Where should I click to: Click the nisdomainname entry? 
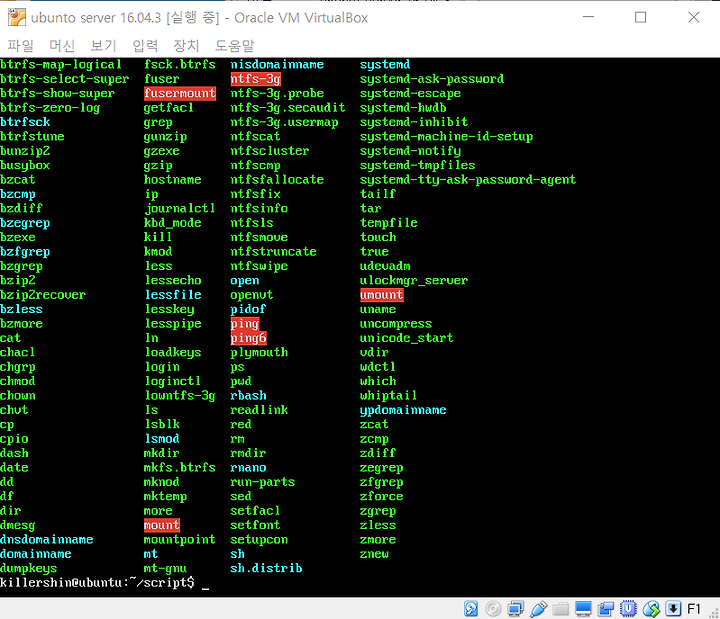277,64
